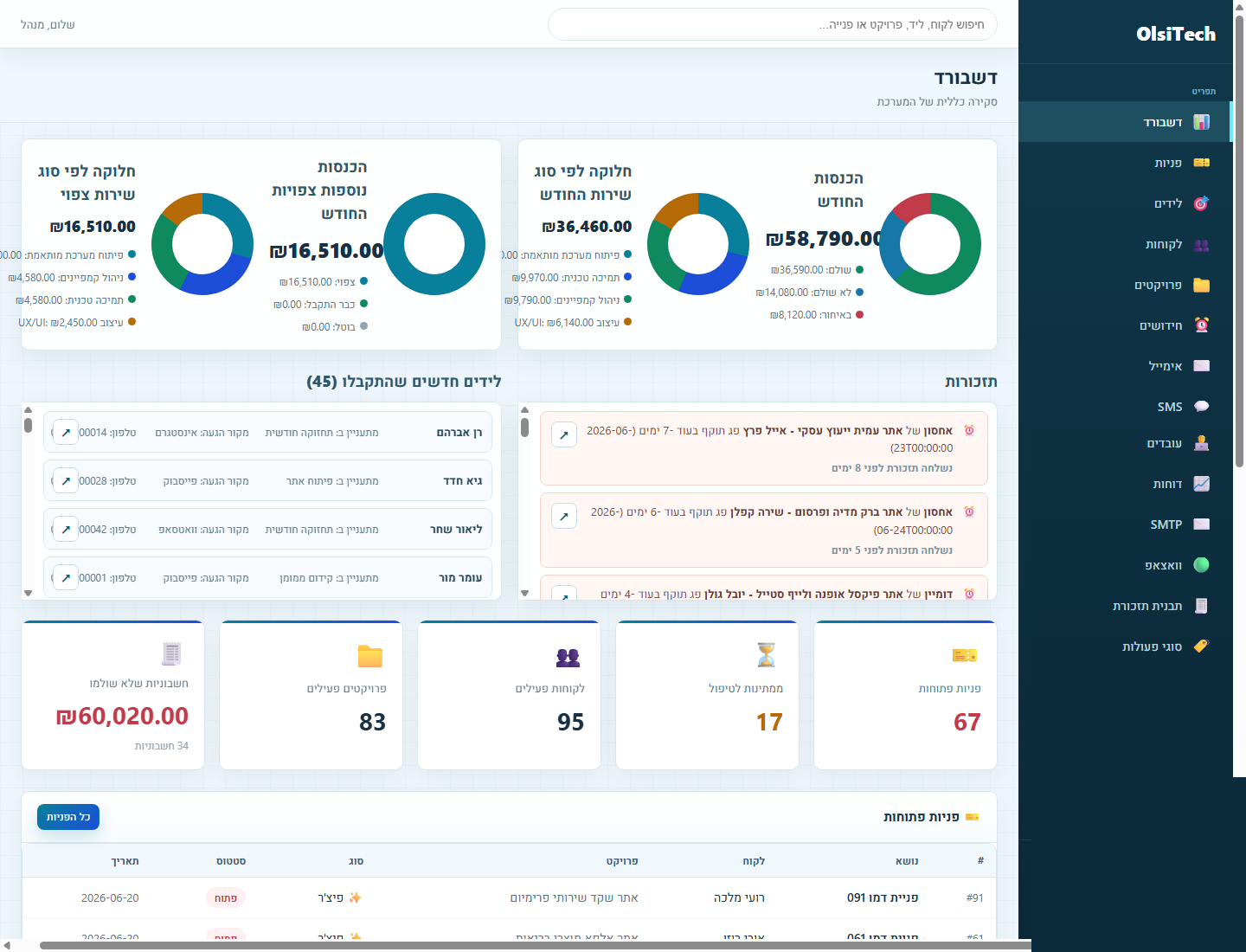The image size is (1246, 952).
Task: Click the SMTP envelope icon in sidebar
Action: pos(1201,524)
